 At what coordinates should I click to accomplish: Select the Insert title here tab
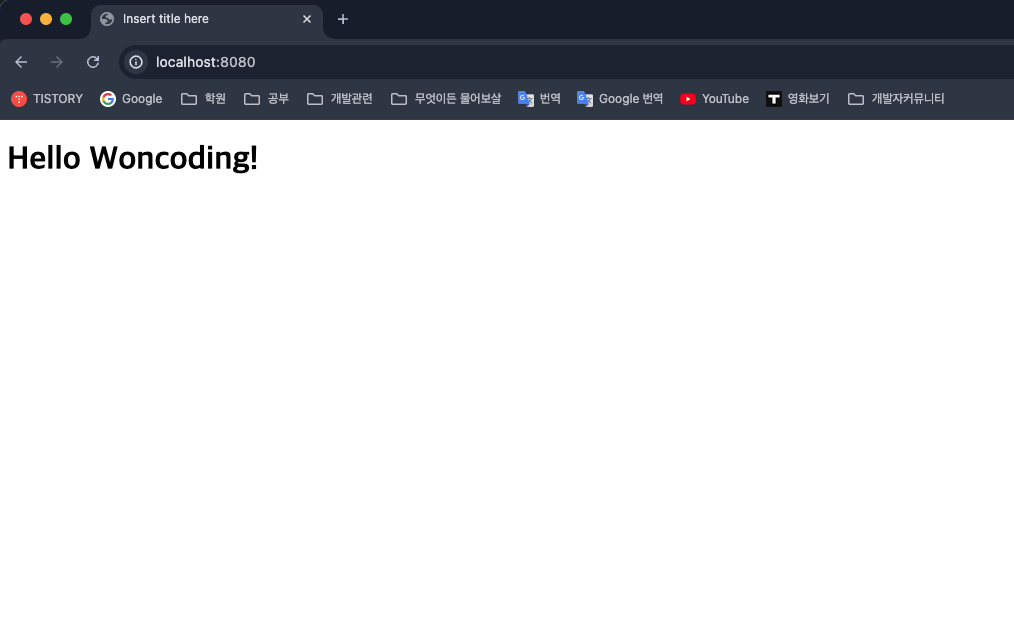[206, 19]
